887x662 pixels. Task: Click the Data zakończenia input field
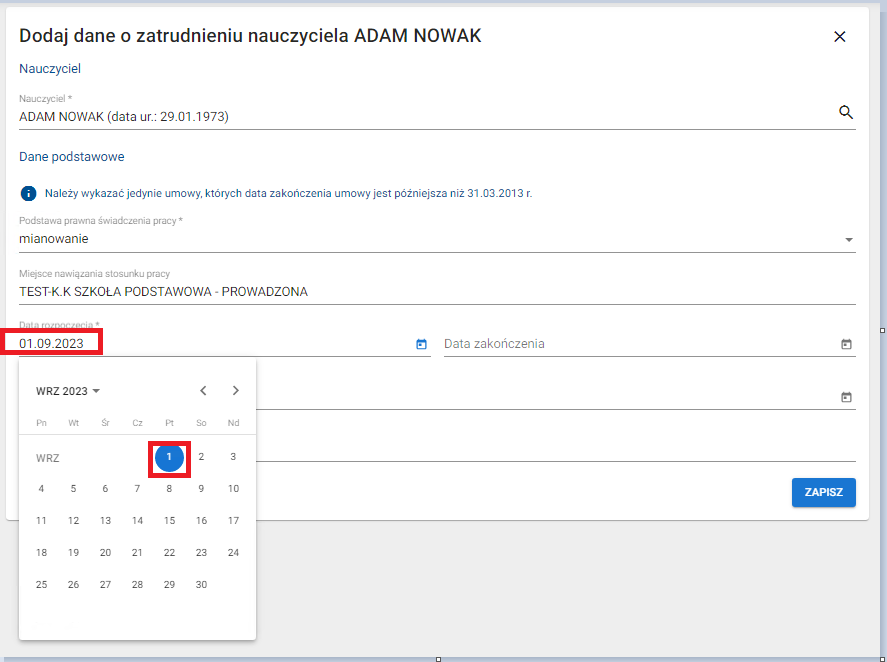[640, 344]
